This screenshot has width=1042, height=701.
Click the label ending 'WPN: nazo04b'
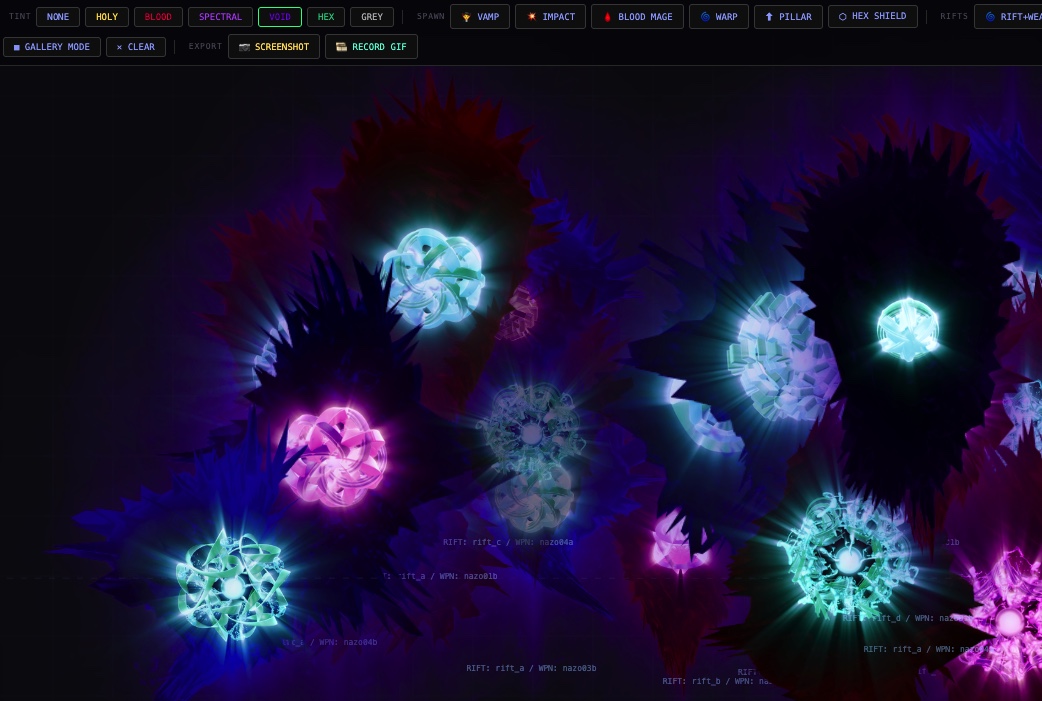[330, 643]
